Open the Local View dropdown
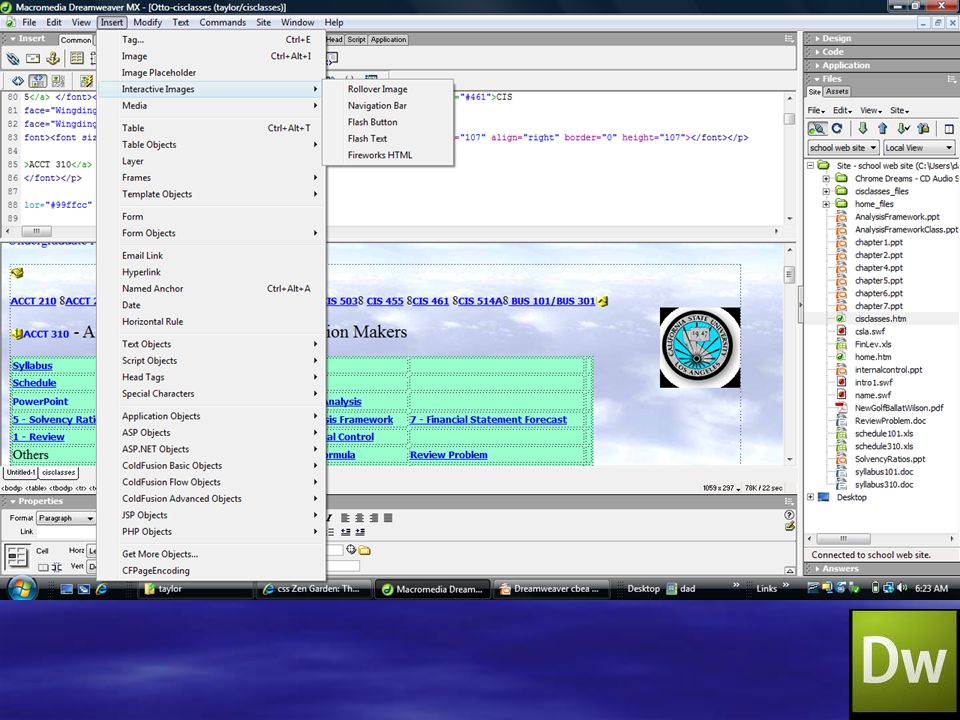960x720 pixels. tap(919, 148)
